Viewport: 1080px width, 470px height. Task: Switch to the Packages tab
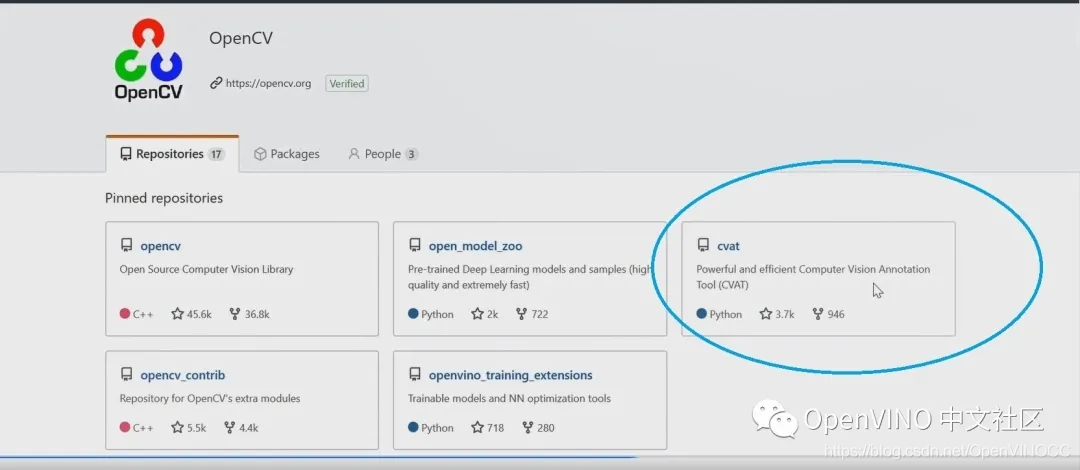(287, 154)
